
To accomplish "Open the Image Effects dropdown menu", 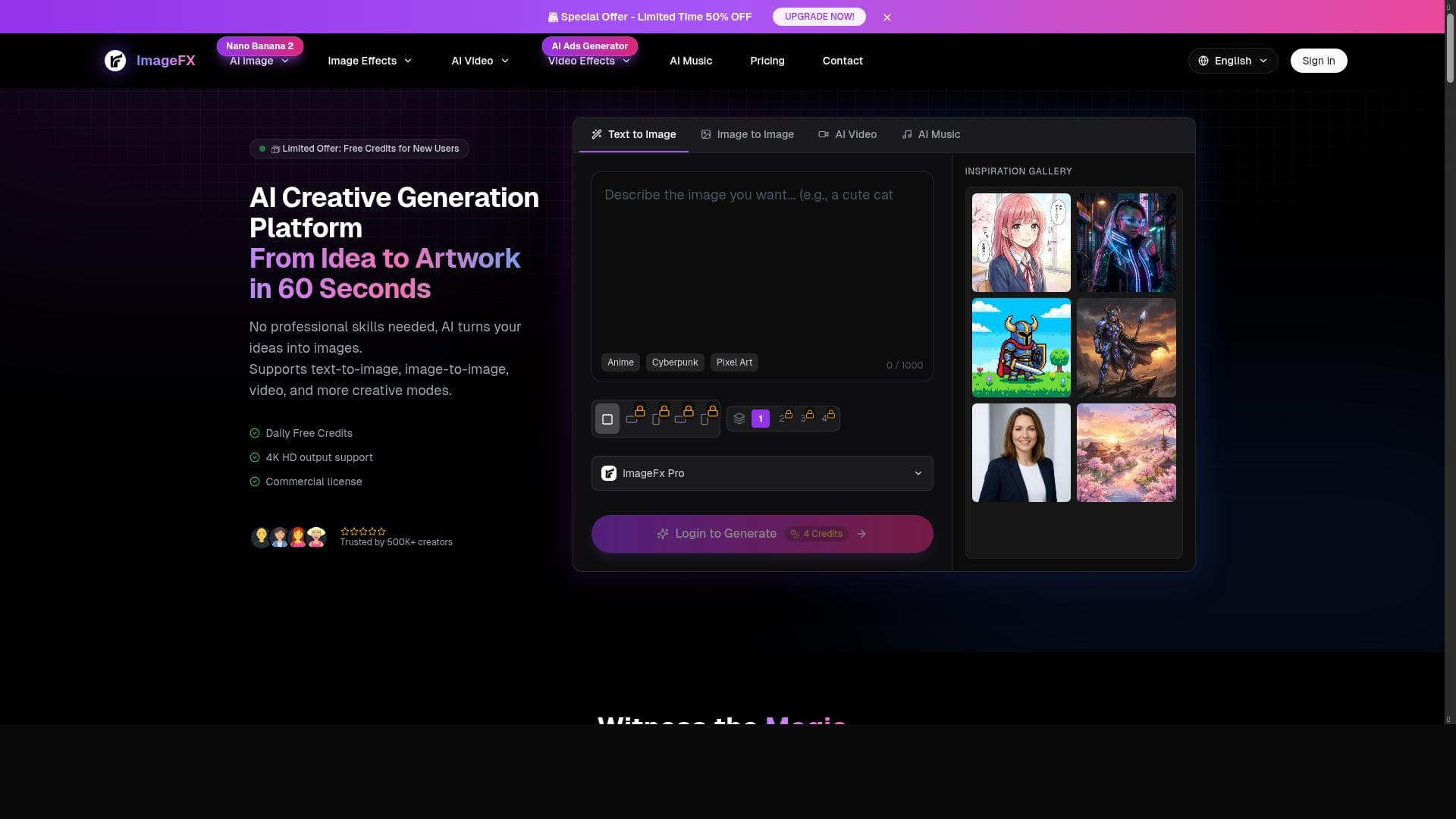I will click(x=369, y=61).
